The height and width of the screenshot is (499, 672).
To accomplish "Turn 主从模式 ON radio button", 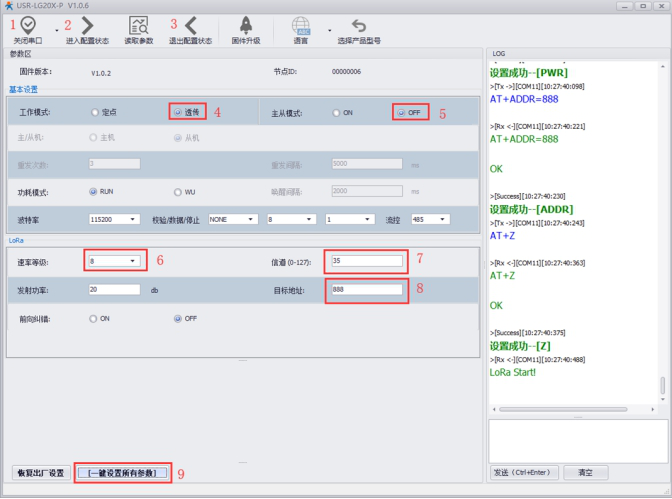I will click(x=337, y=113).
